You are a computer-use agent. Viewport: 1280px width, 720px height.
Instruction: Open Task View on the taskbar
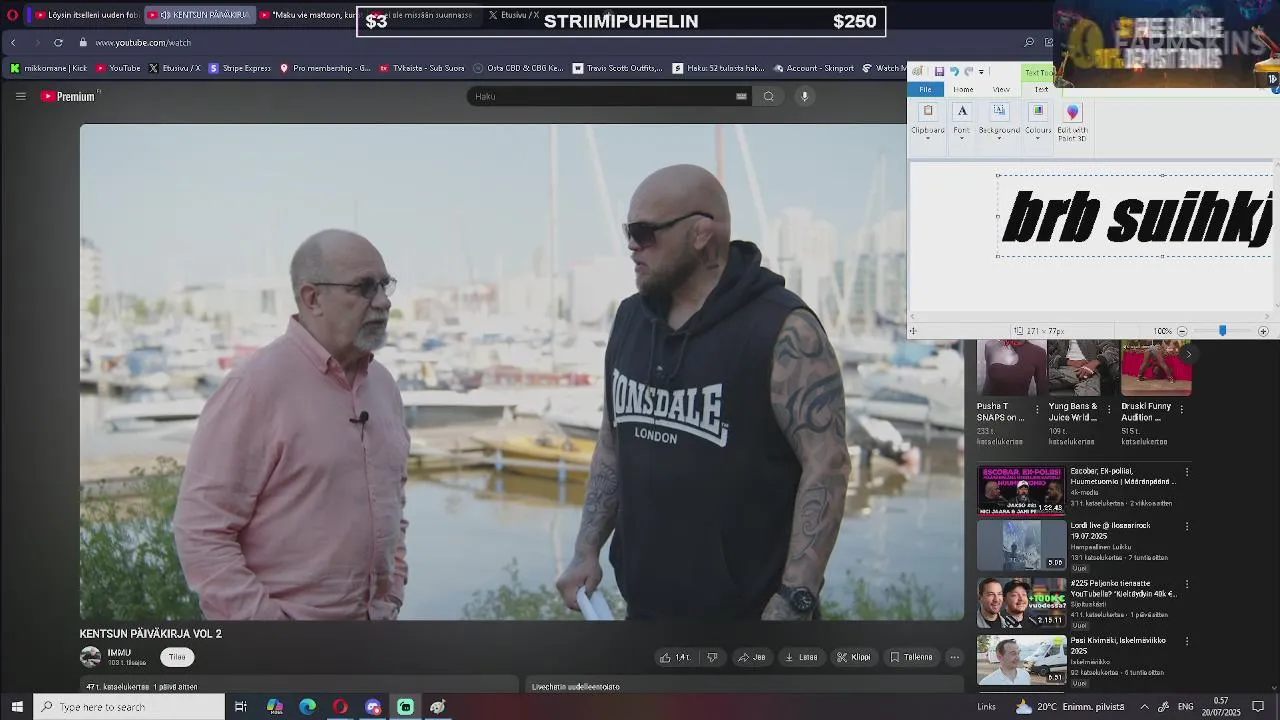[241, 707]
